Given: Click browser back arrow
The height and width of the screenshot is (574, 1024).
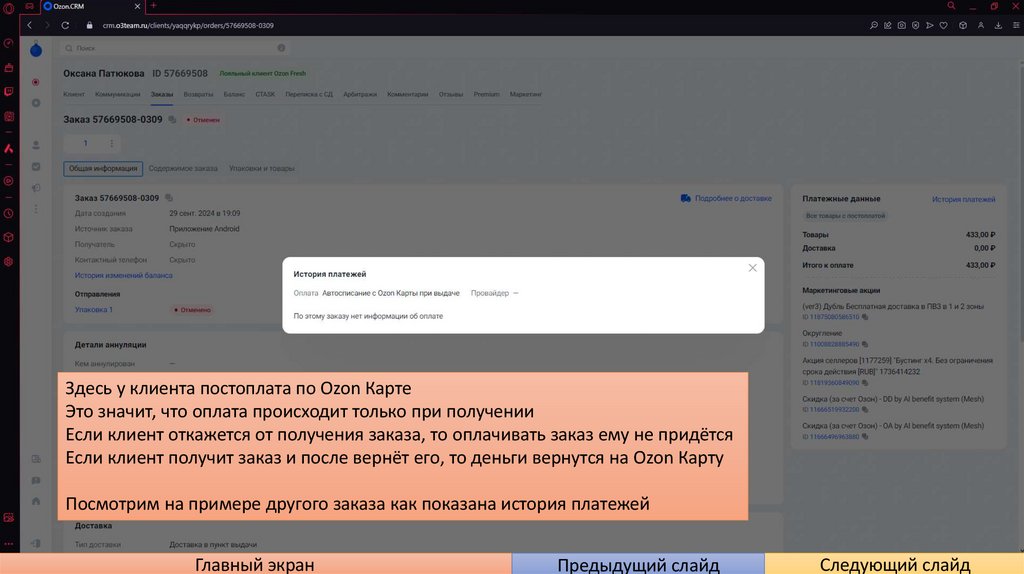Looking at the screenshot, I should 29,25.
